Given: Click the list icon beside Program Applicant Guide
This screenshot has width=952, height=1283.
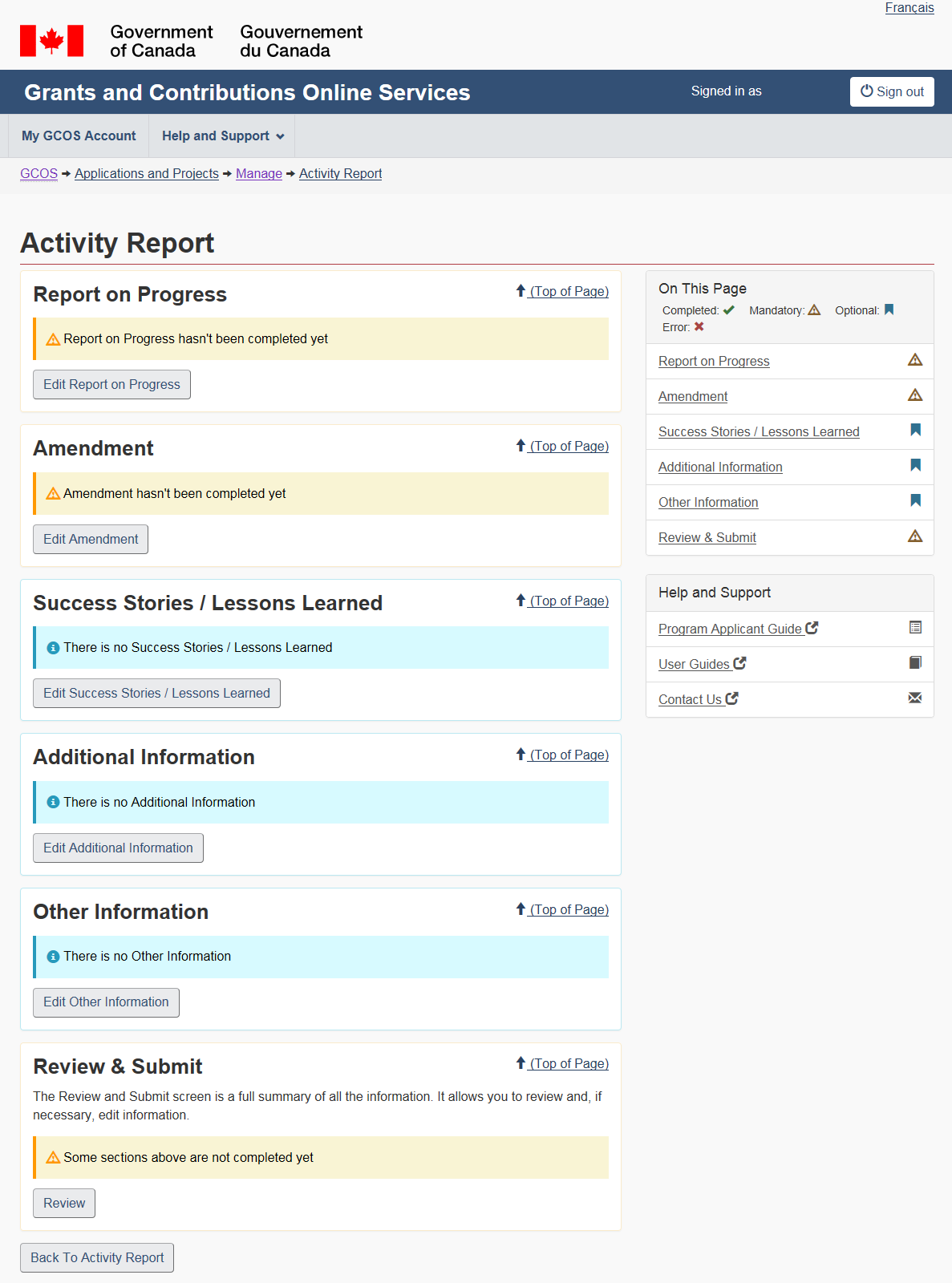Looking at the screenshot, I should (914, 628).
